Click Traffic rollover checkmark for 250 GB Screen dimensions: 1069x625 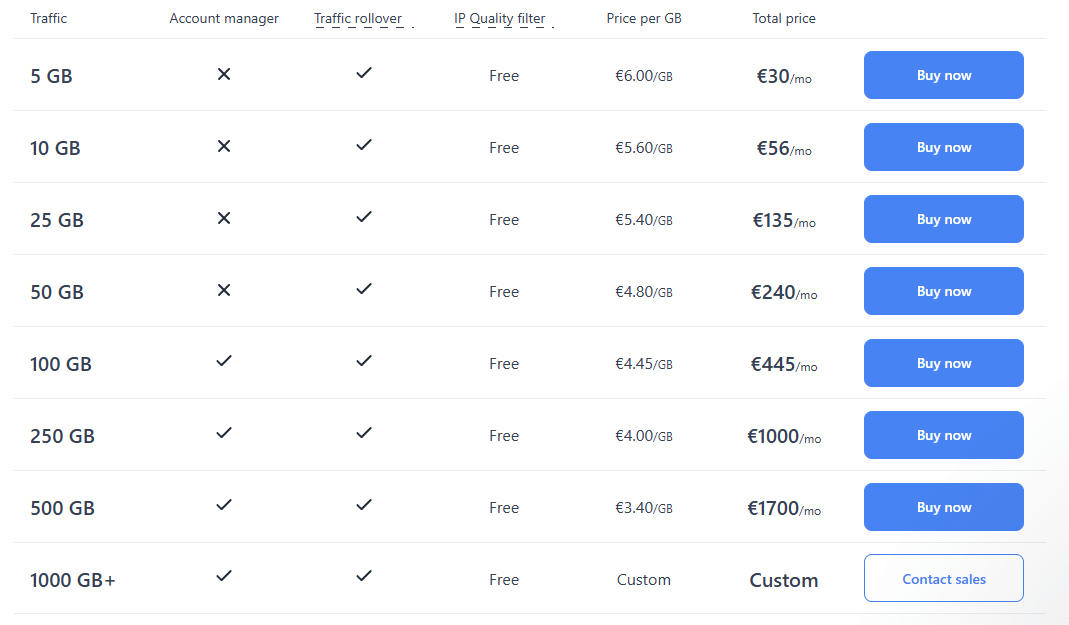(364, 433)
